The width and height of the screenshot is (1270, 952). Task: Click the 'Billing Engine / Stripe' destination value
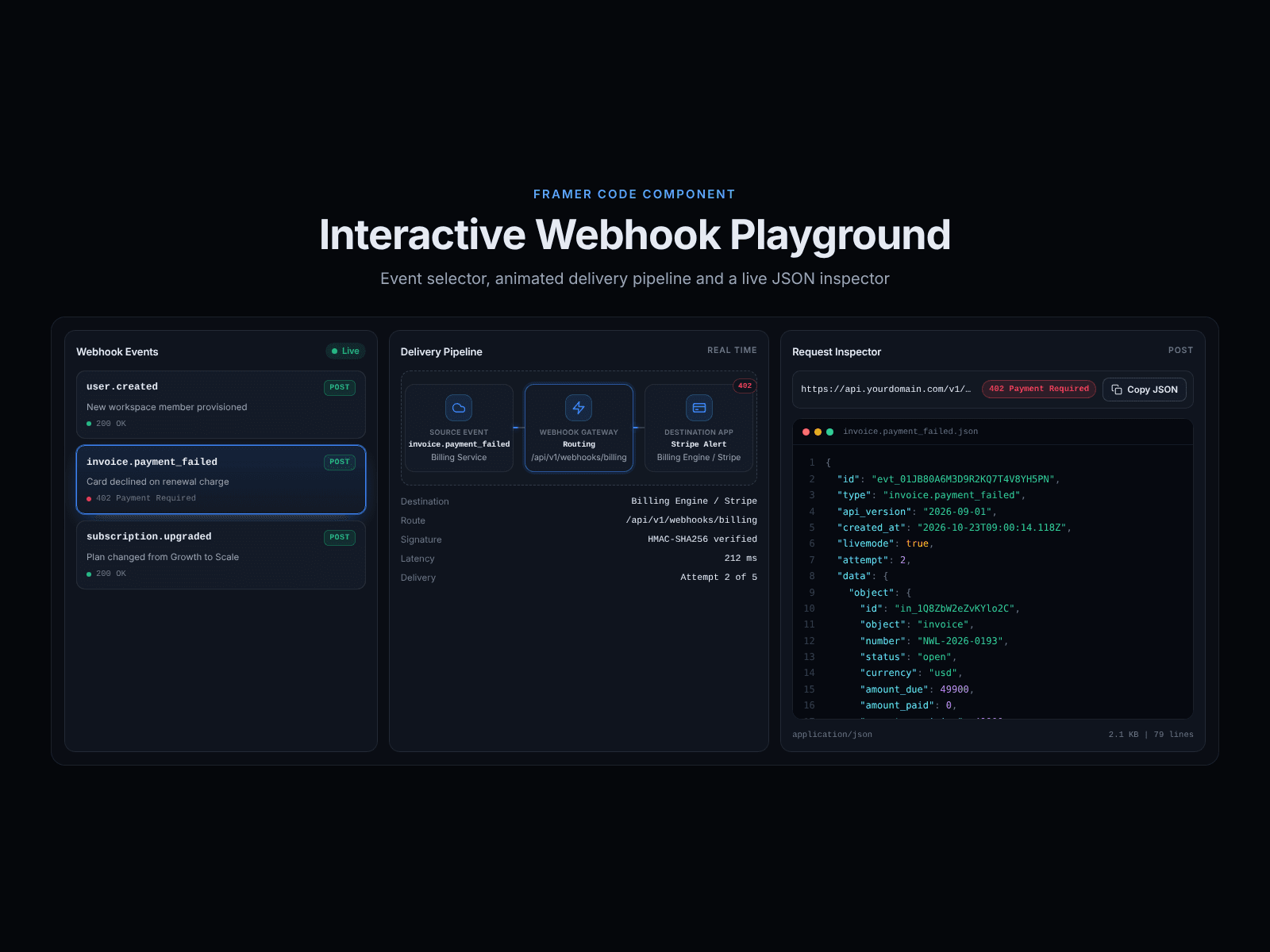(694, 501)
